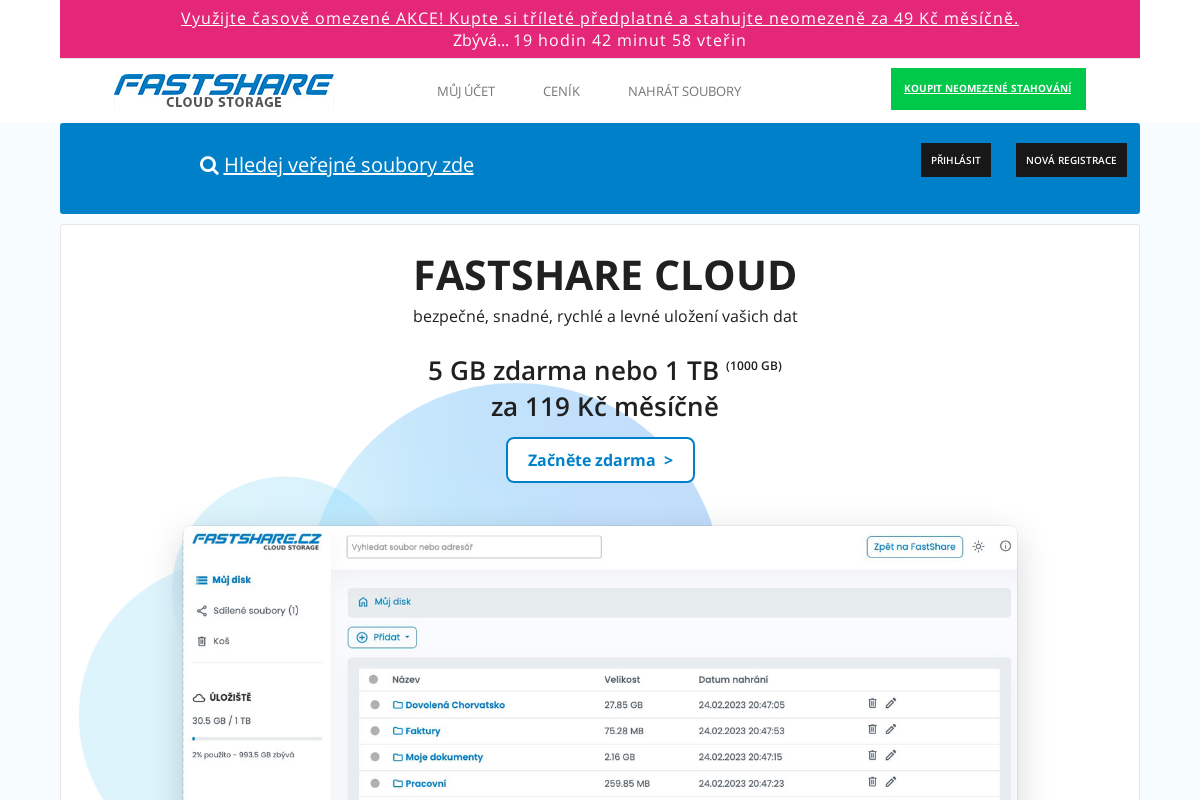Edit Pracovní using its pencil icon
The height and width of the screenshot is (800, 1200).
click(x=890, y=781)
